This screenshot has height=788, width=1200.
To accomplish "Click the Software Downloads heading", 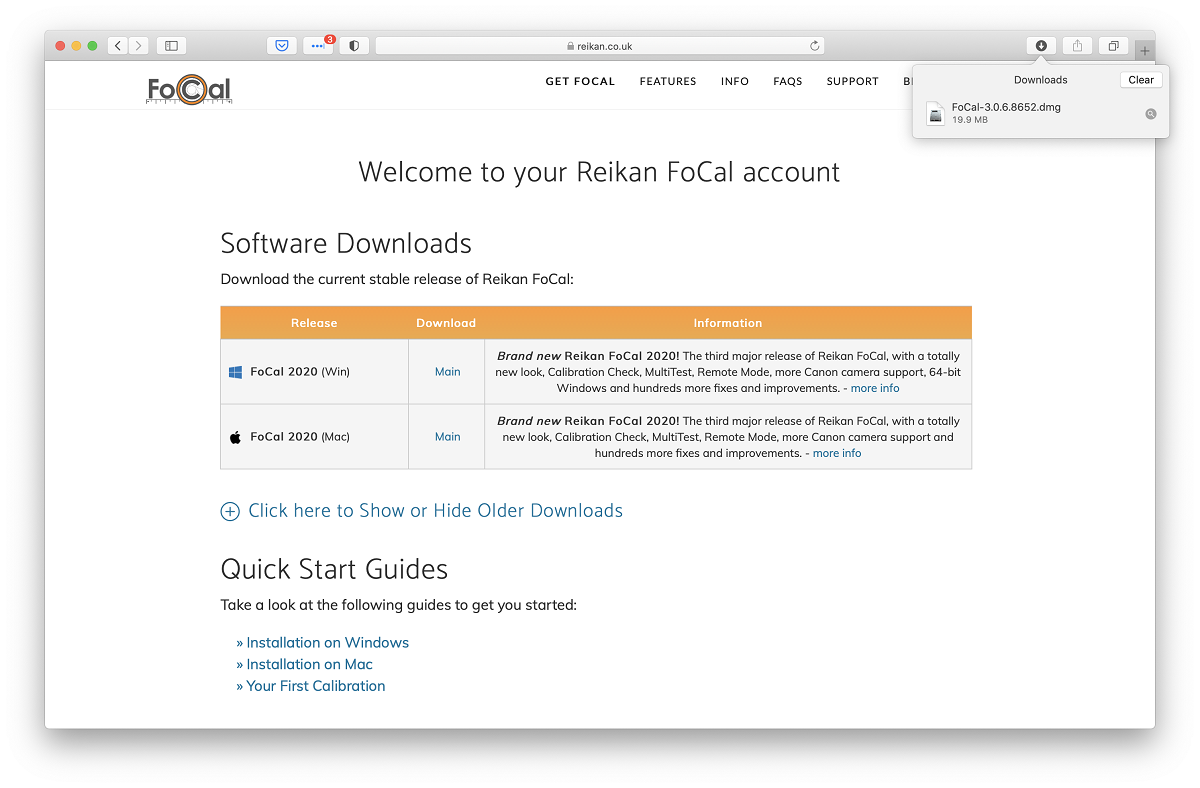I will coord(346,244).
